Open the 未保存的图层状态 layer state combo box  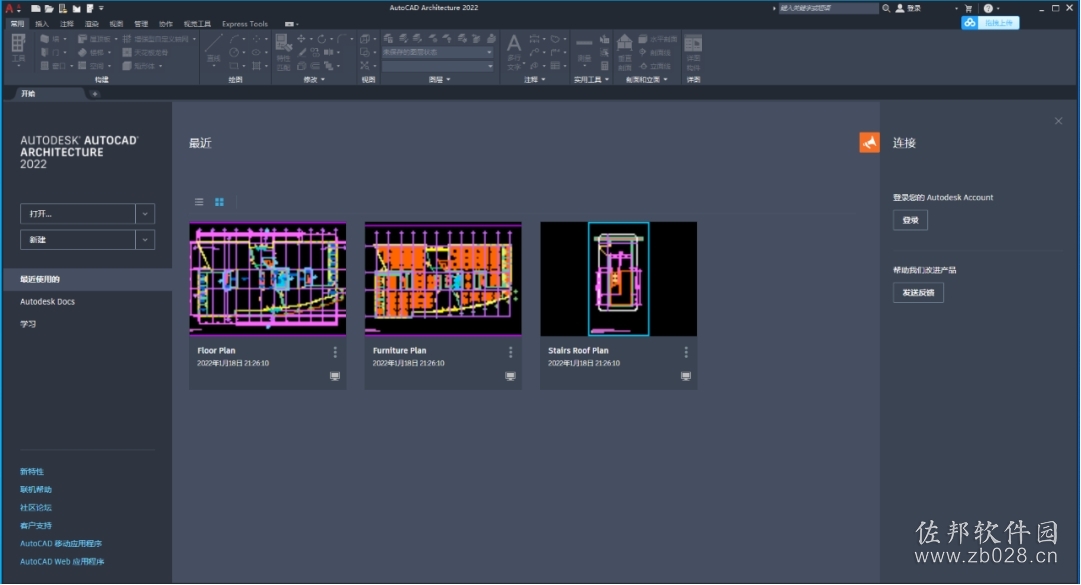[x=438, y=52]
